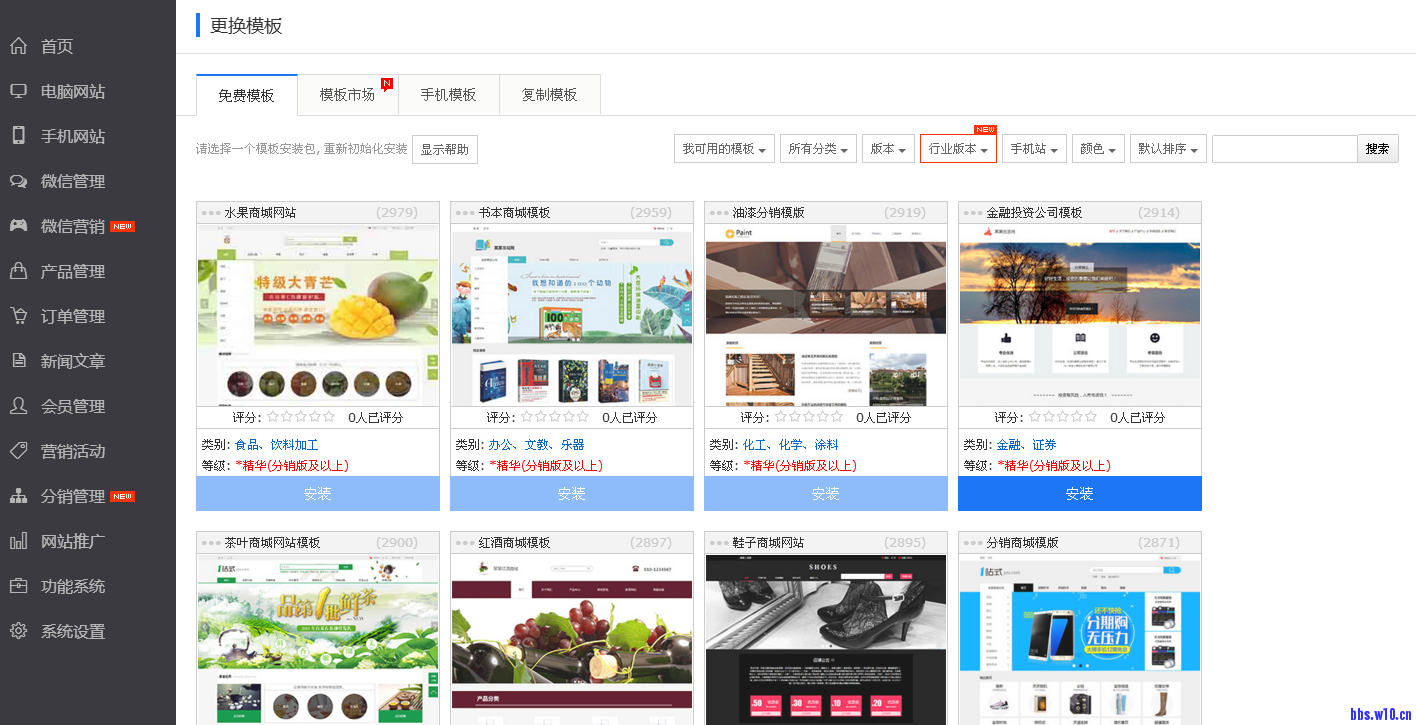Click the chat bubble icon for 微信管理
The width and height of the screenshot is (1416, 725).
pos(18,181)
